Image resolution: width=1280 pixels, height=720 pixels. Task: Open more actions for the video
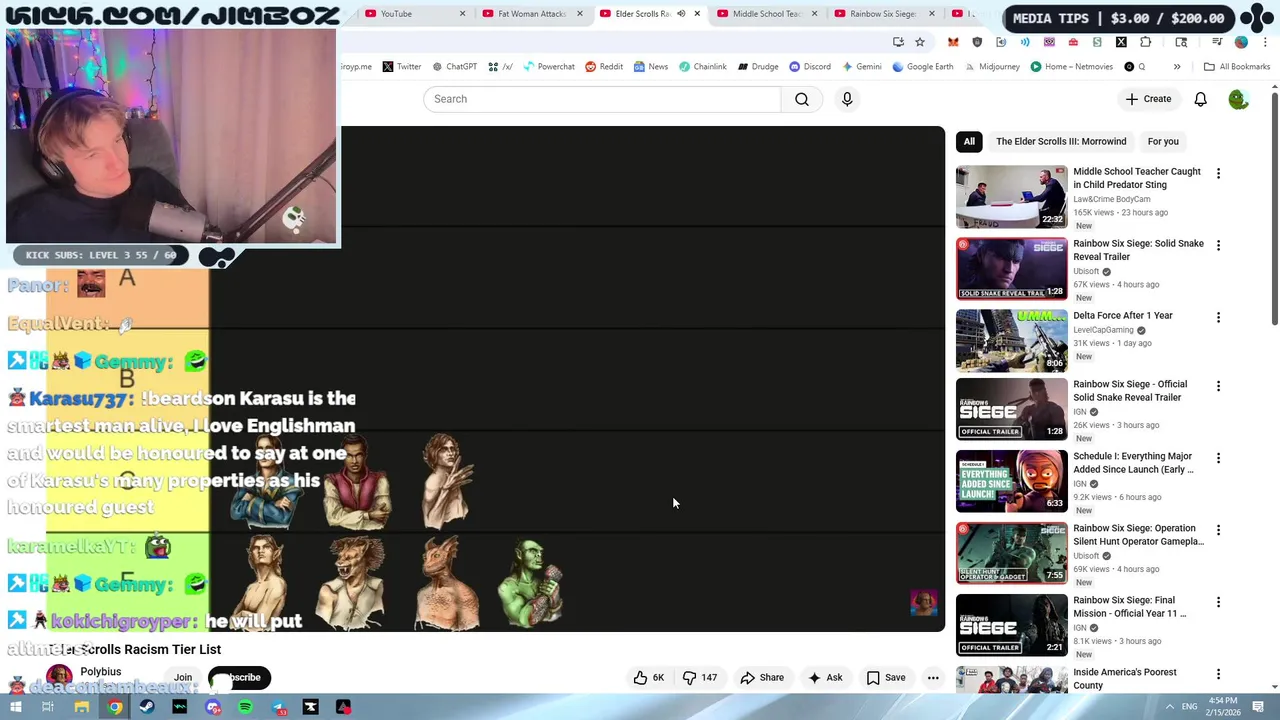click(x=933, y=677)
